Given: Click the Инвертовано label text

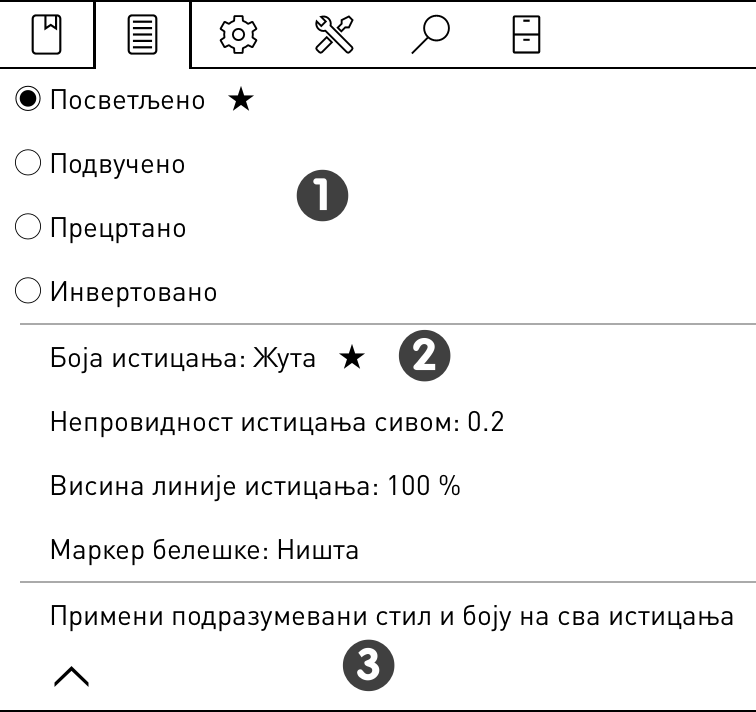Looking at the screenshot, I should pos(134,292).
